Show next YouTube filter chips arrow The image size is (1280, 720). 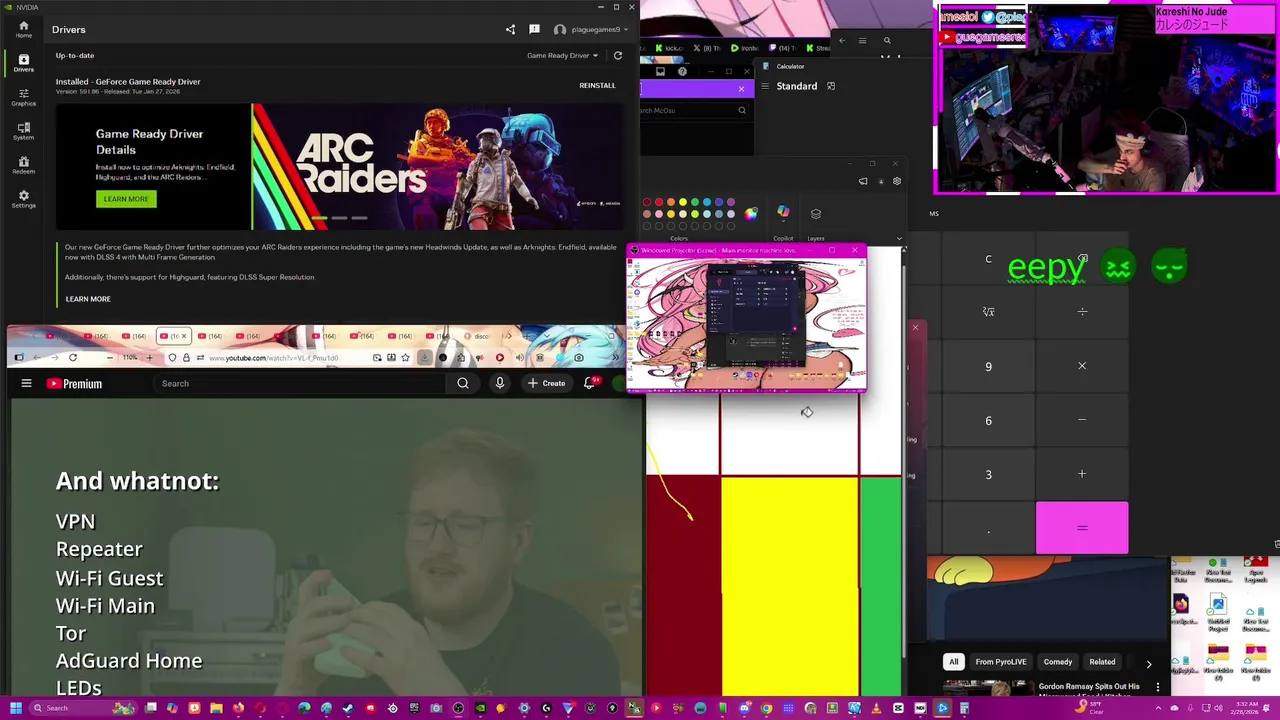point(1148,663)
